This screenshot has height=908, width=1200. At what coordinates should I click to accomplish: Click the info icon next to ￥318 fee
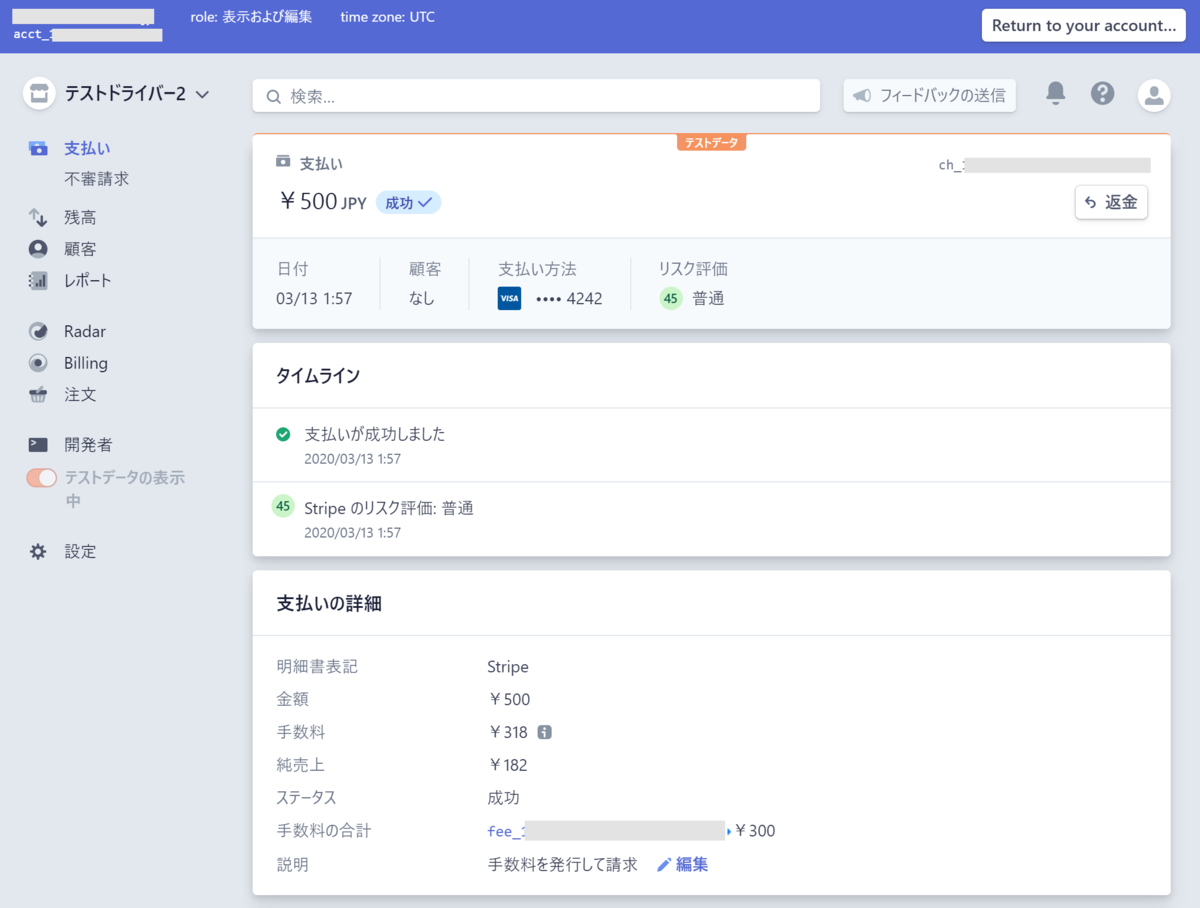click(544, 732)
